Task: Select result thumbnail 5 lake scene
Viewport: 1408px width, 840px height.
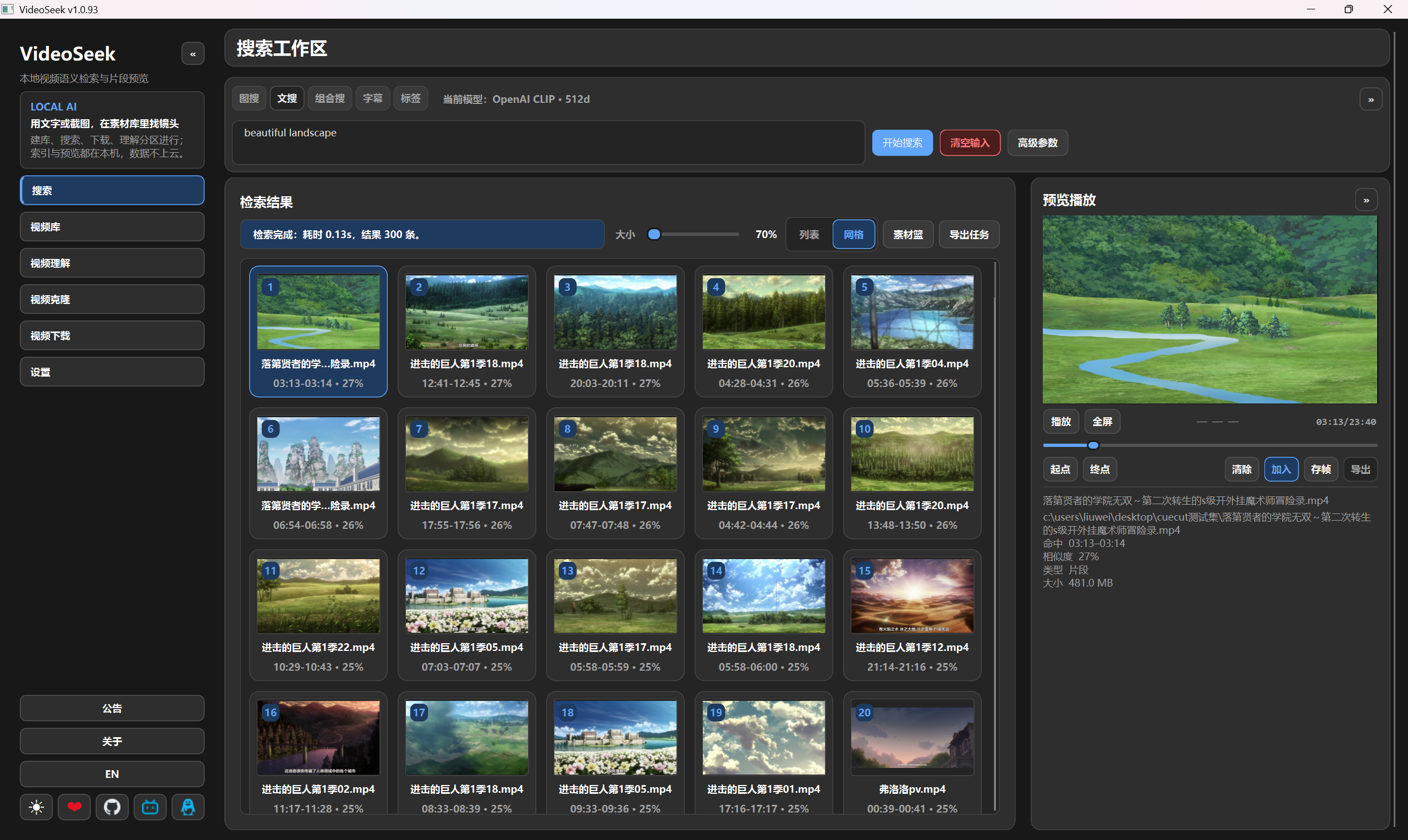Action: point(912,312)
